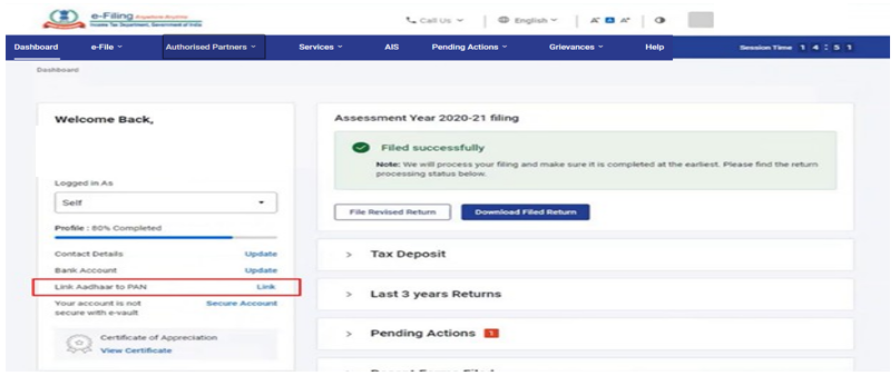Click the phone icon beside Call Us

point(410,20)
